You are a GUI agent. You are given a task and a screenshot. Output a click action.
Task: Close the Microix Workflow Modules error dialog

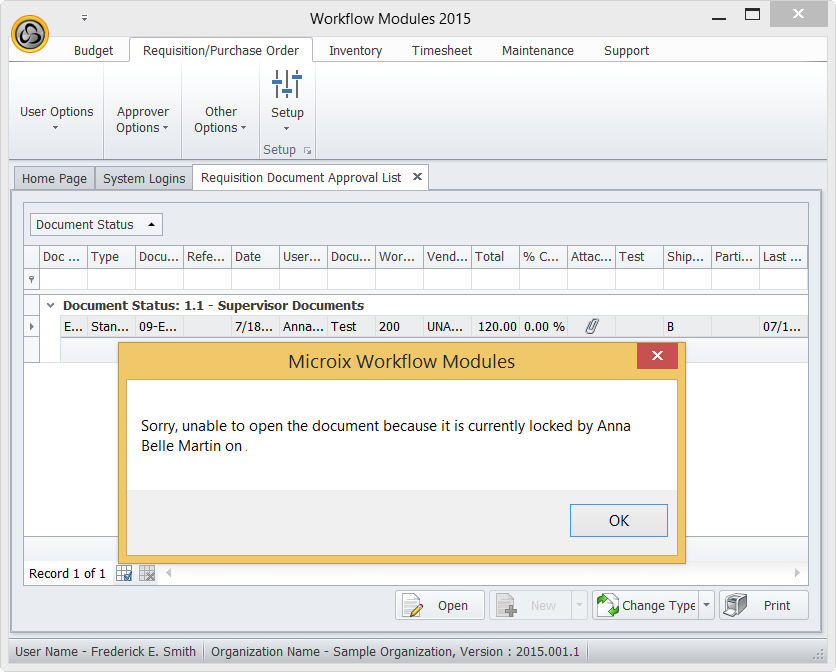[657, 356]
